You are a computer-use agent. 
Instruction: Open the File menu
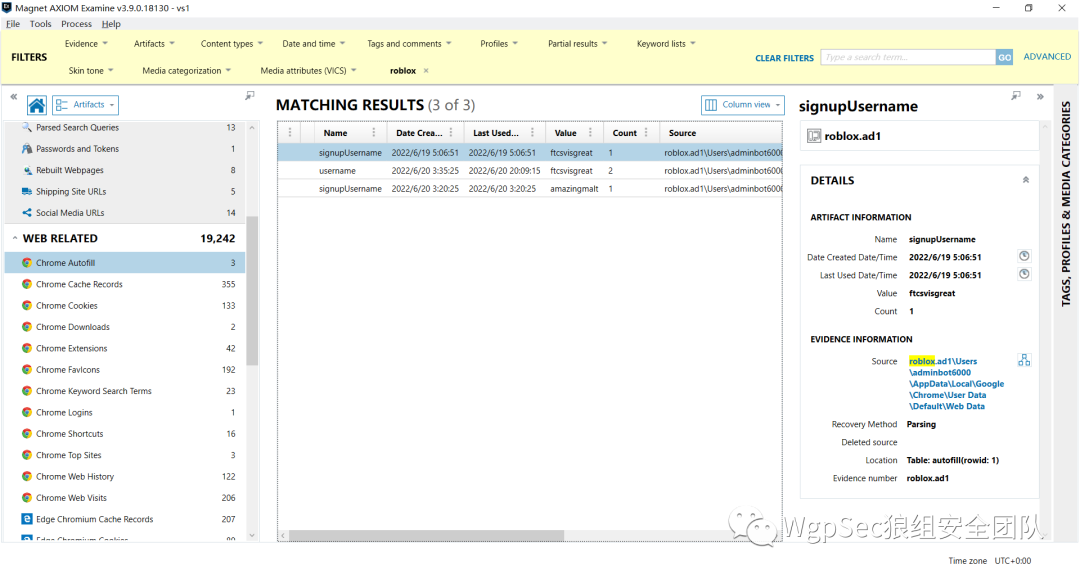(13, 23)
